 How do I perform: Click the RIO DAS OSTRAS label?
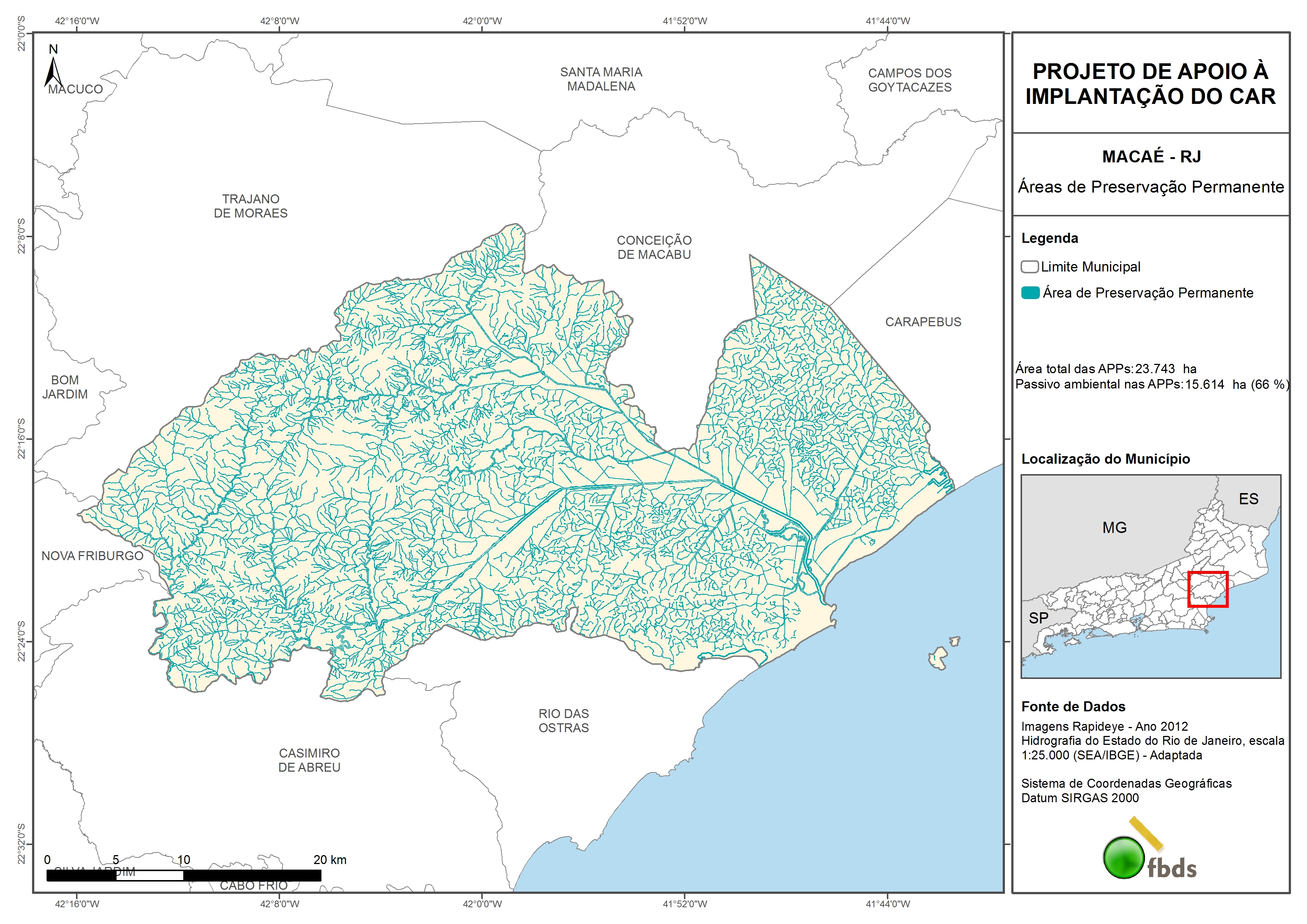pos(564,721)
